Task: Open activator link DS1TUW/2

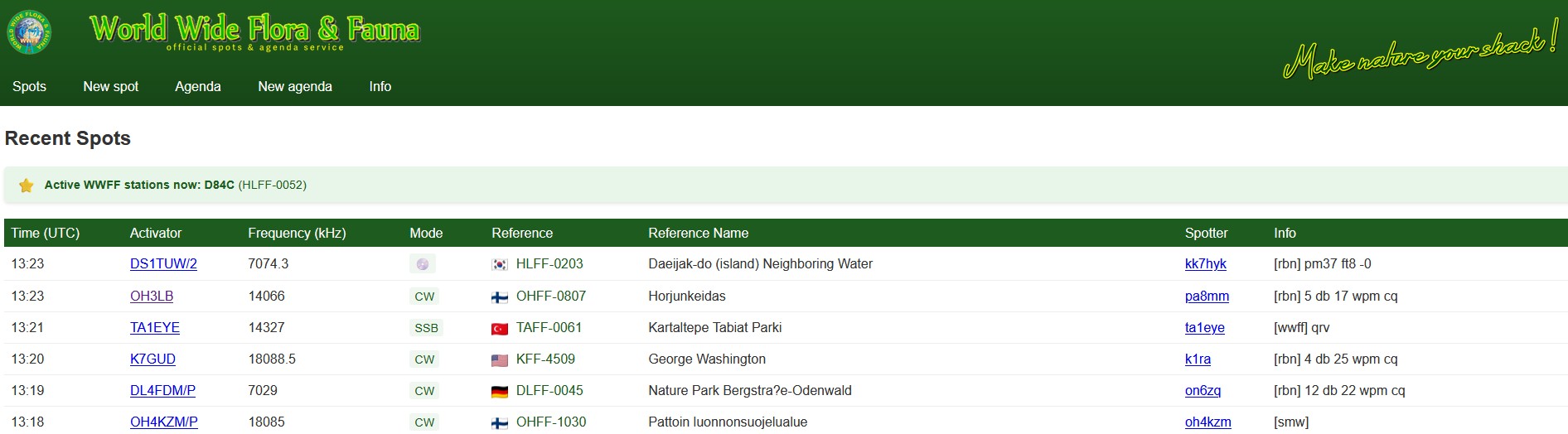Action: [163, 264]
